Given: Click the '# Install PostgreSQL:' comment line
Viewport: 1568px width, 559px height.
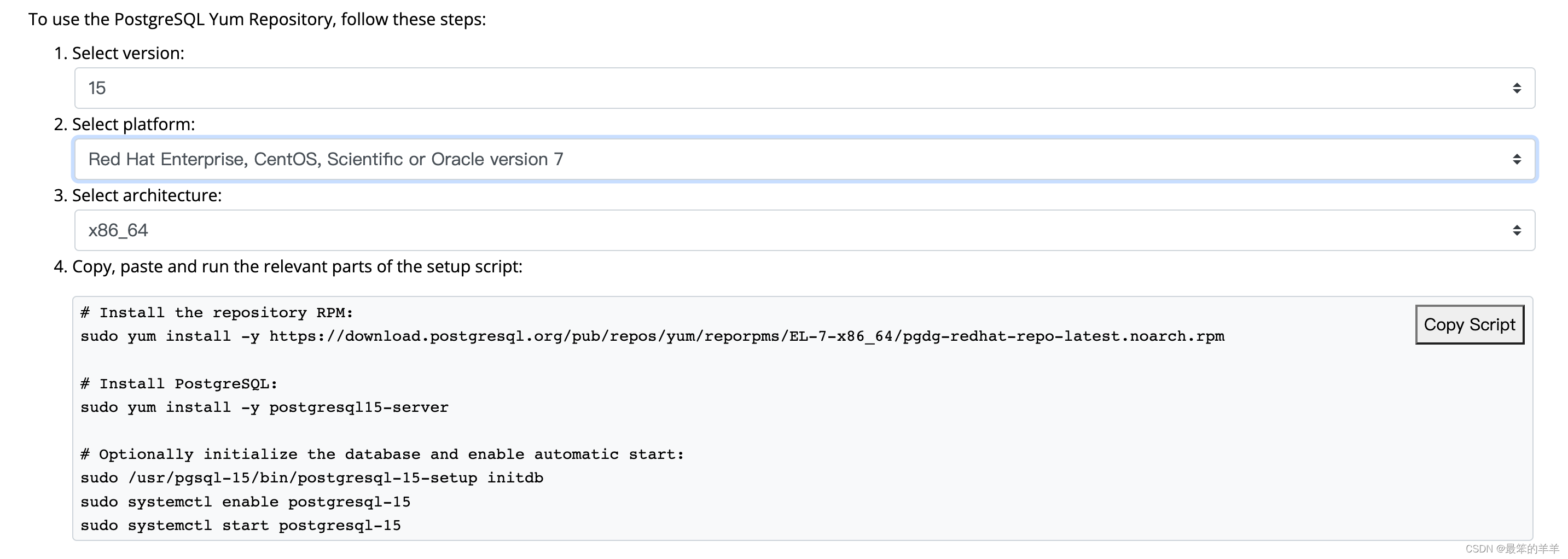Looking at the screenshot, I should pos(179,384).
